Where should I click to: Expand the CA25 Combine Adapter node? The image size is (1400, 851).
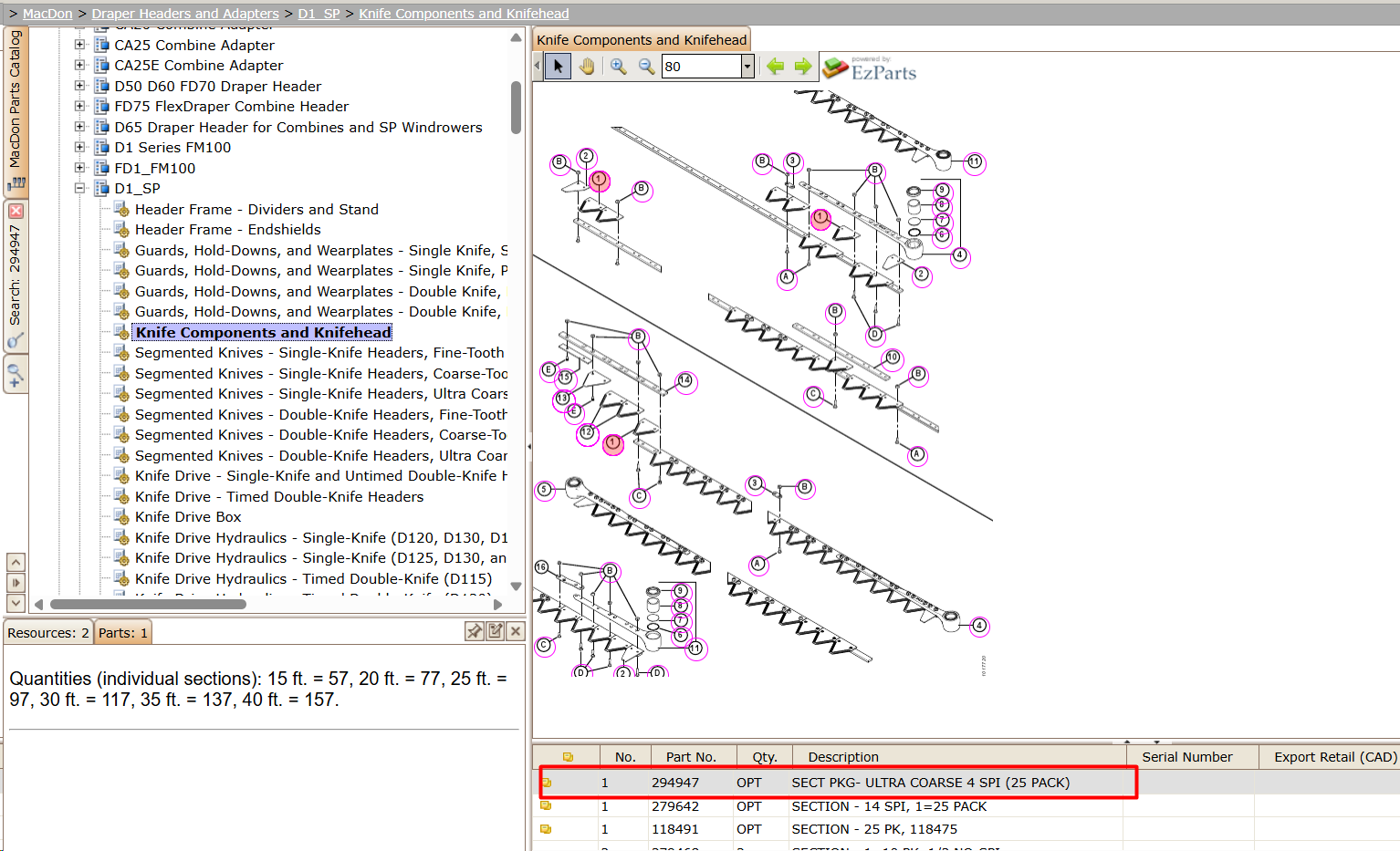click(79, 45)
